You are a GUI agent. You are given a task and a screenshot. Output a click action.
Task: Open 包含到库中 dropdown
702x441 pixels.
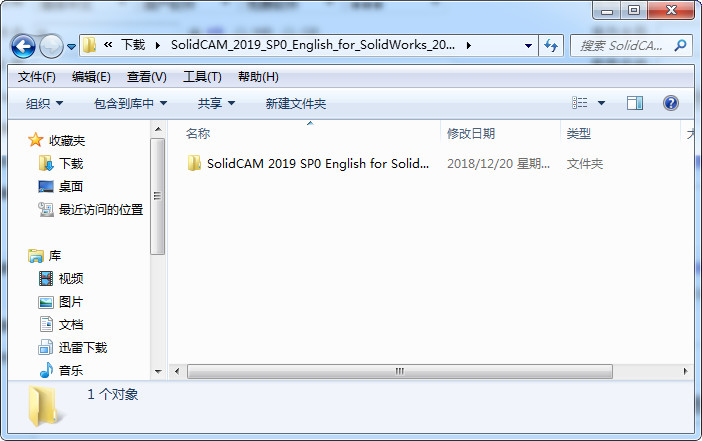coord(130,104)
